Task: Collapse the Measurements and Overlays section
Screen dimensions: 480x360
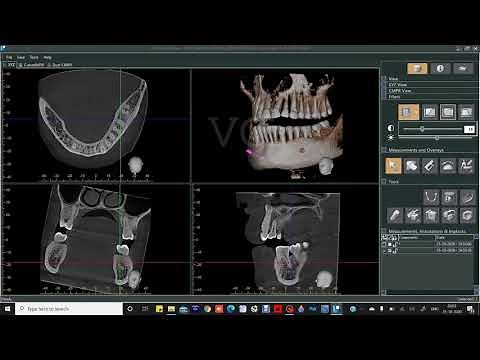Action: (384, 150)
